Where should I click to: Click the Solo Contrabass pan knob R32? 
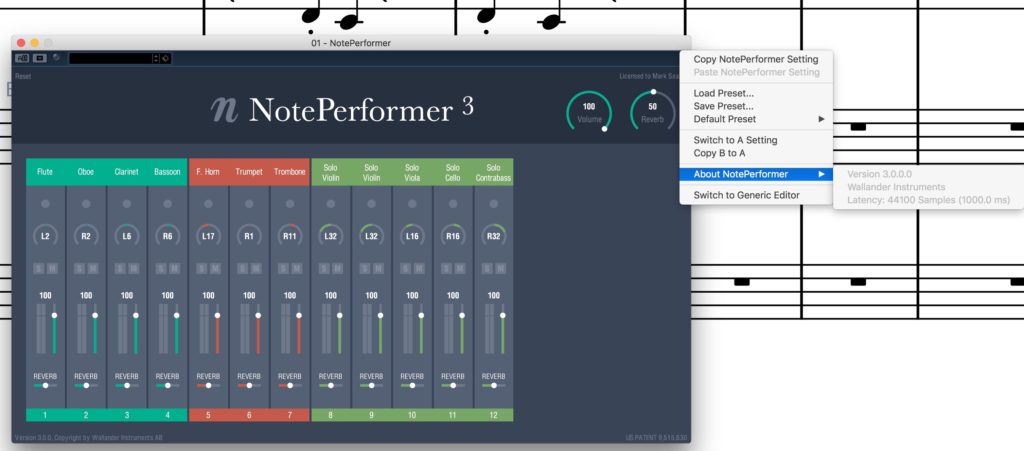coord(494,236)
